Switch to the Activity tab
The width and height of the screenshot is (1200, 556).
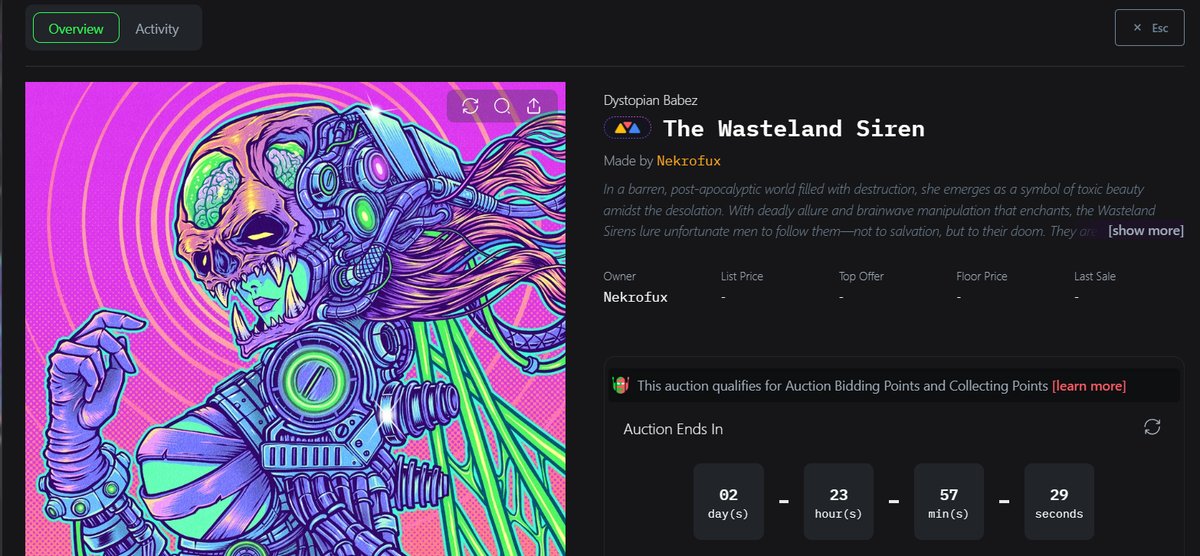click(157, 28)
